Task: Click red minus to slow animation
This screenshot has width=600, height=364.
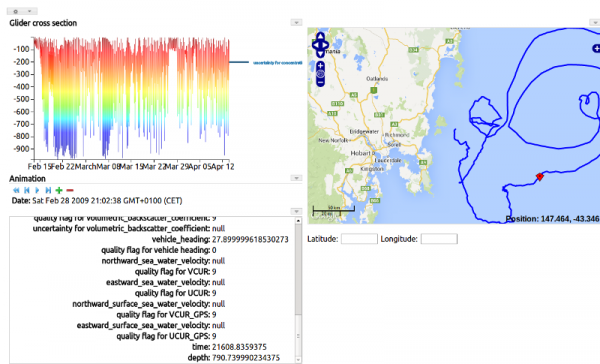Action: click(x=70, y=190)
